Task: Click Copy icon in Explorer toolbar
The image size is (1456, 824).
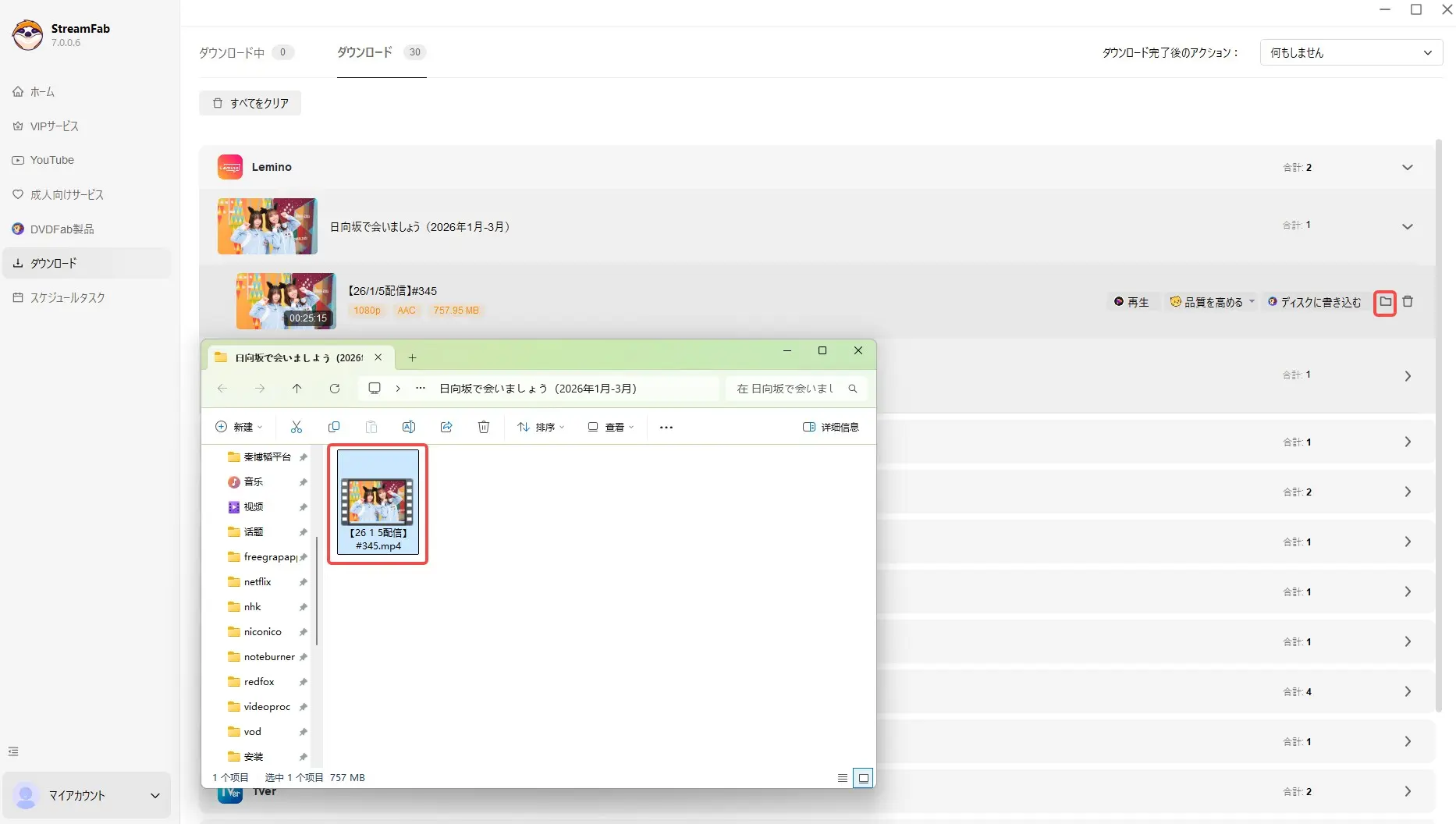Action: point(334,427)
